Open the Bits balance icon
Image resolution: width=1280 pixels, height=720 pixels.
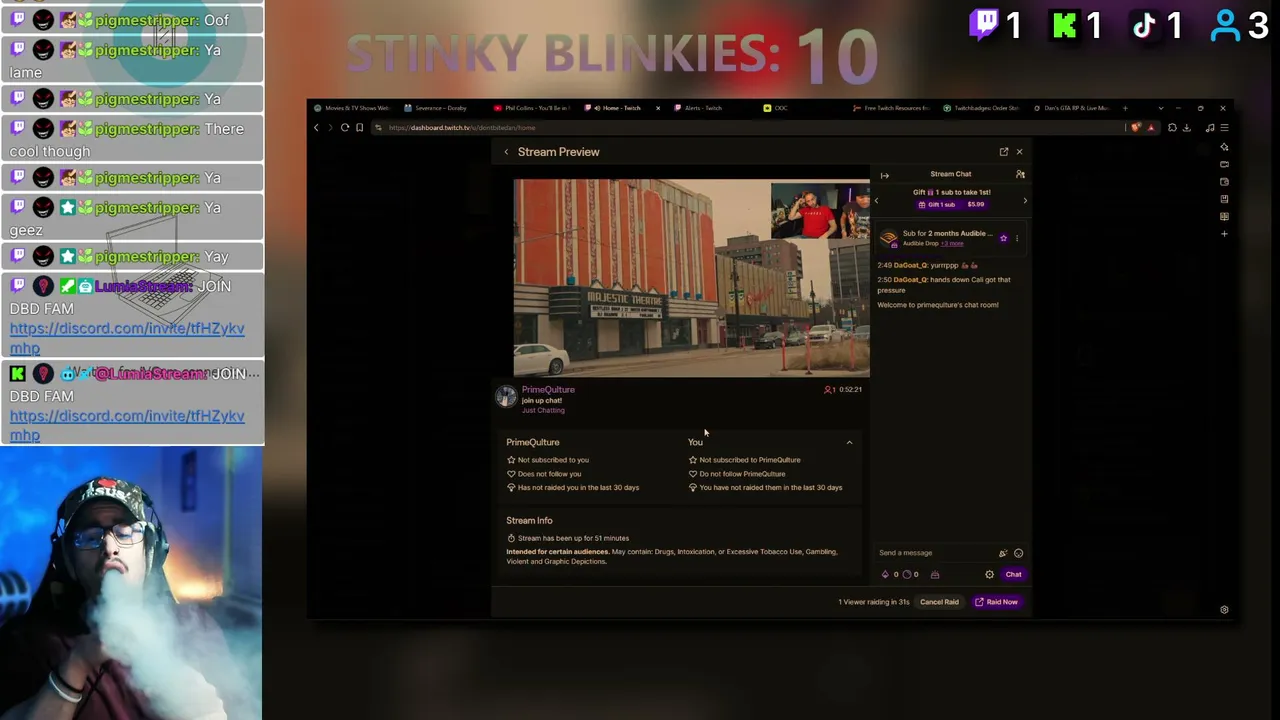(x=885, y=575)
